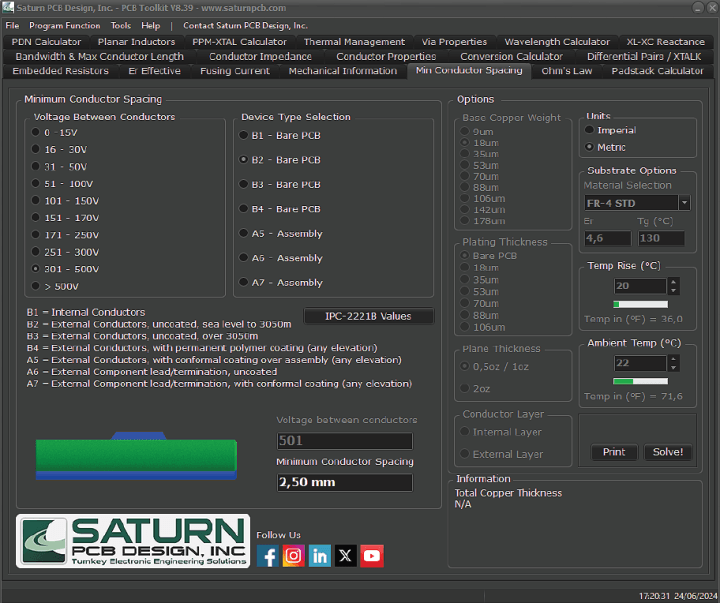Select the 101 - 150V voltage range
This screenshot has height=603, width=720.
65,201
